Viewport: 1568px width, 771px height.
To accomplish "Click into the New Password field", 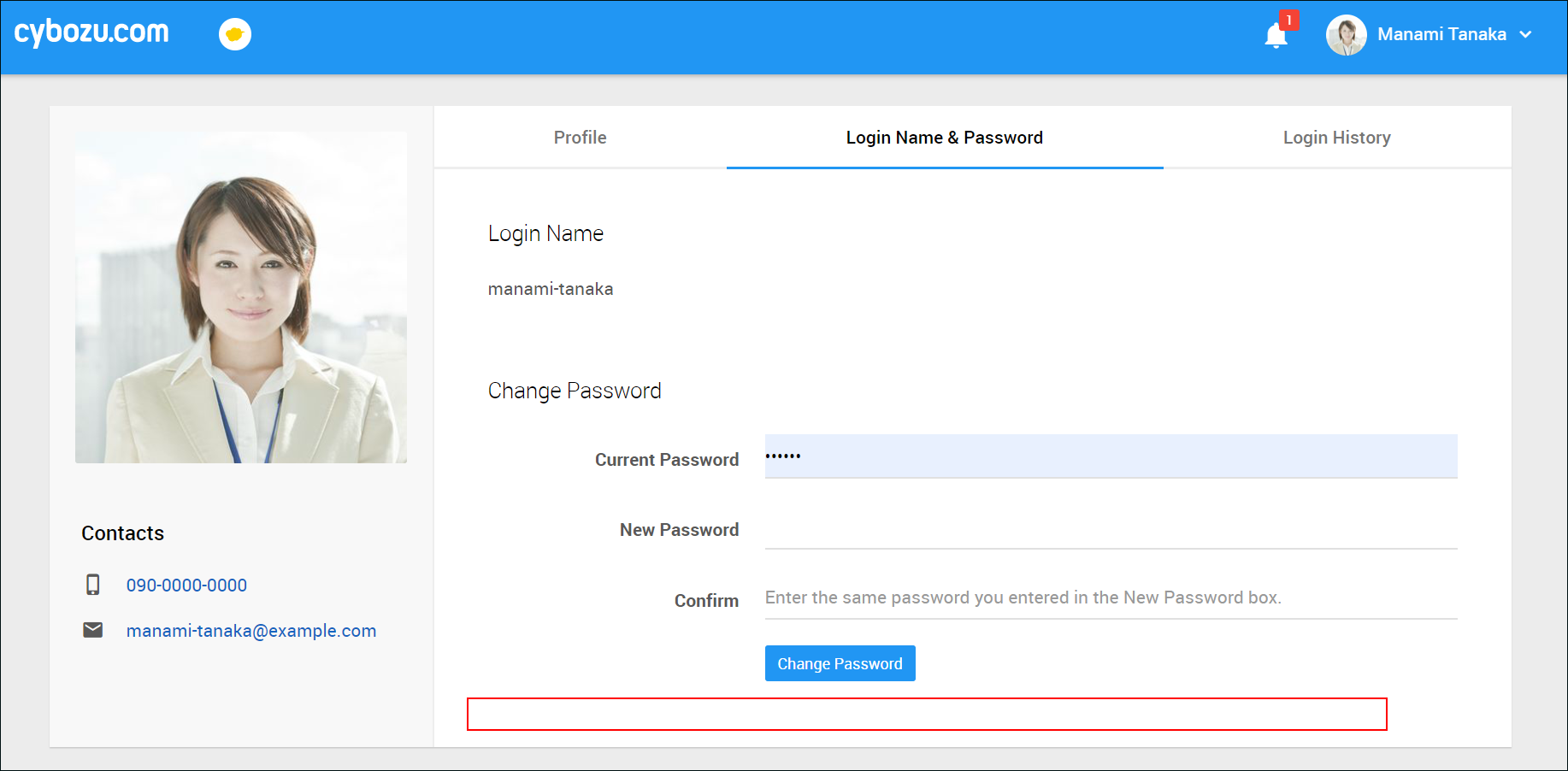I will (x=1111, y=530).
